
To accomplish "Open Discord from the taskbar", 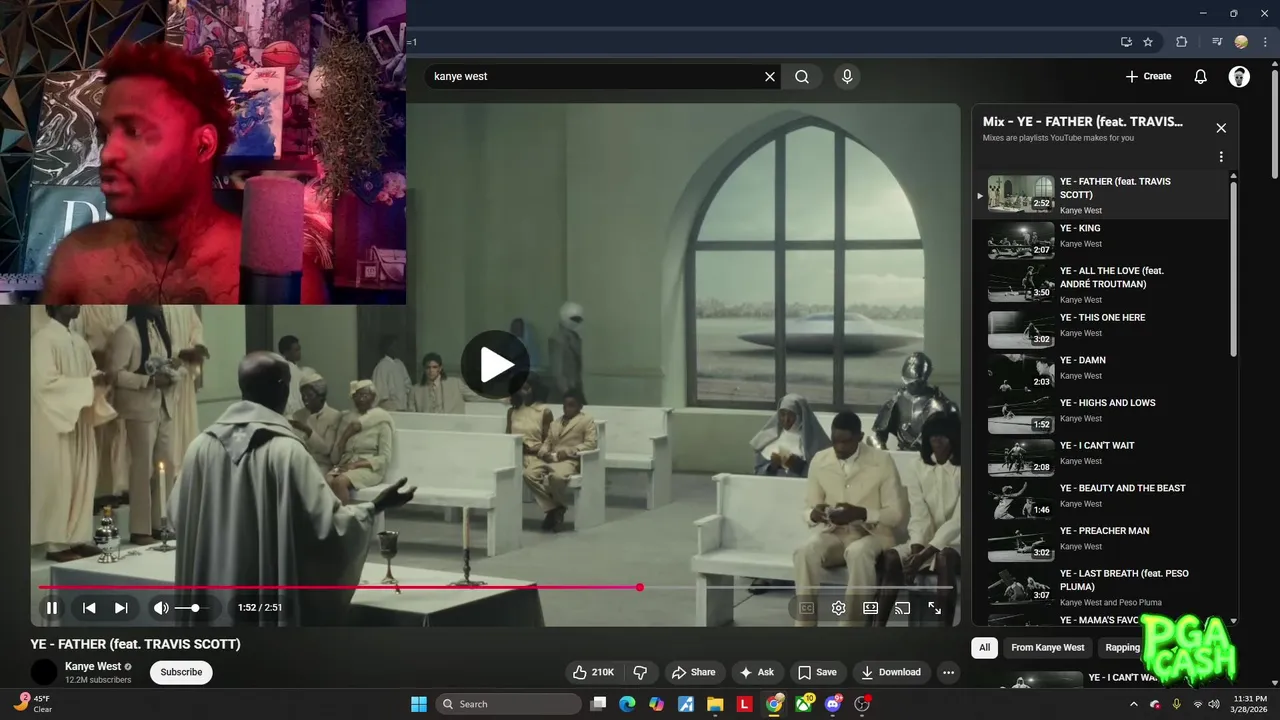I will (x=833, y=704).
